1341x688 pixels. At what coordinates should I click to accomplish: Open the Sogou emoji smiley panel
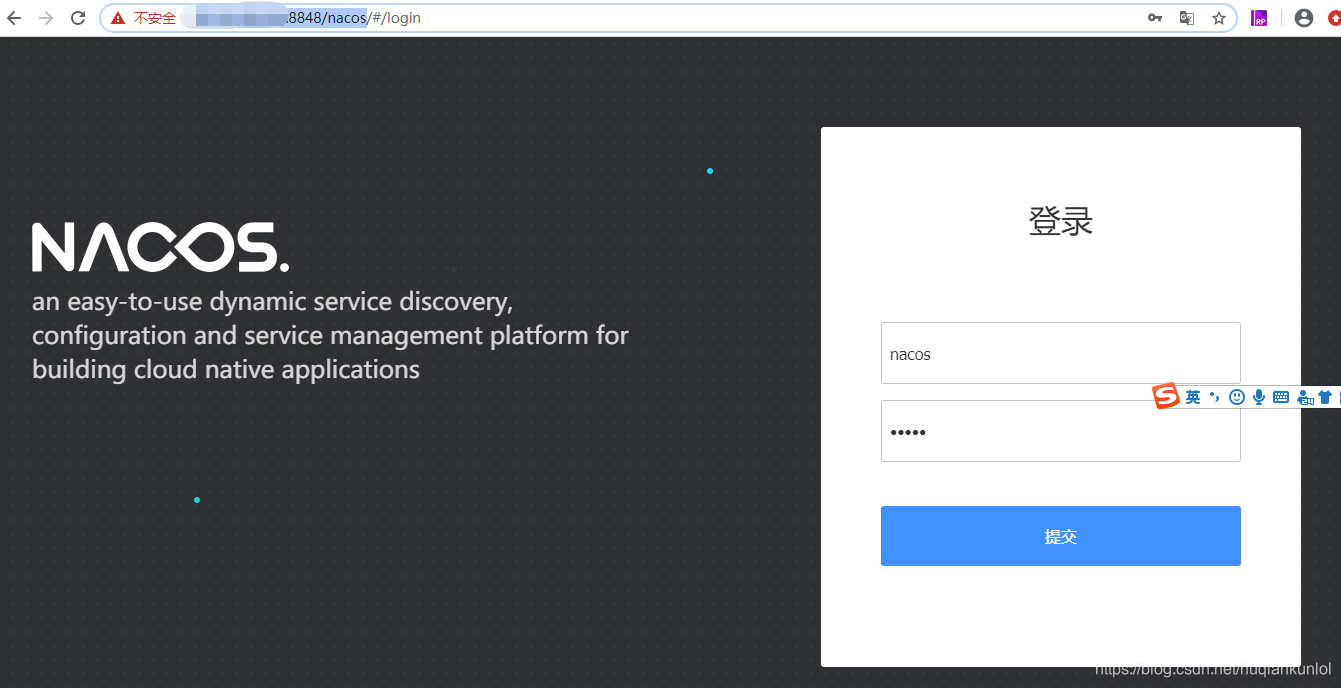point(1237,397)
